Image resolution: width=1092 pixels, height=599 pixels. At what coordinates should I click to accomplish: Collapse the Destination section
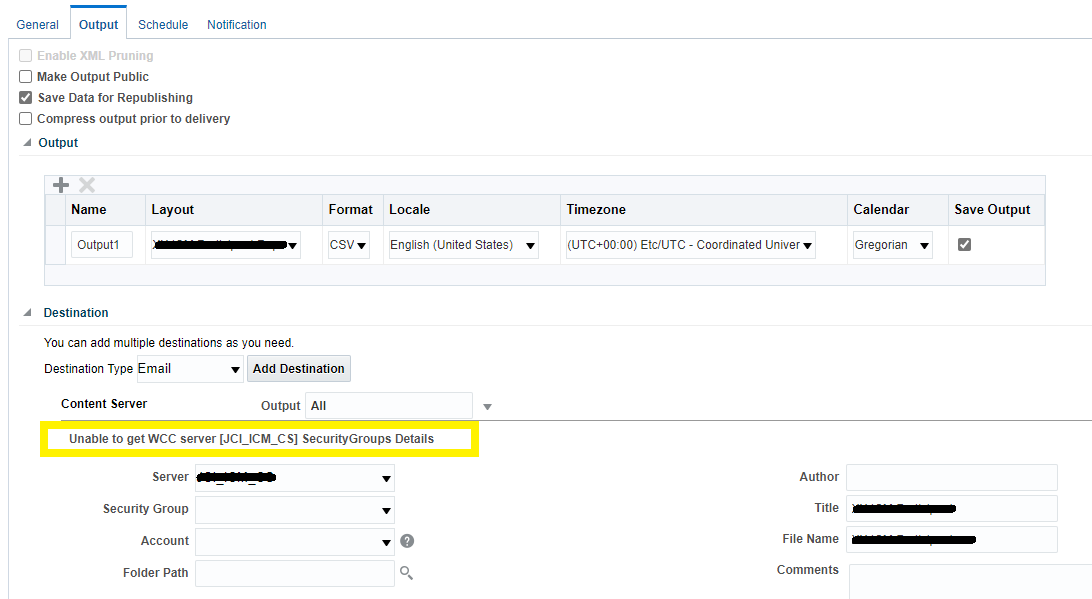(x=27, y=313)
